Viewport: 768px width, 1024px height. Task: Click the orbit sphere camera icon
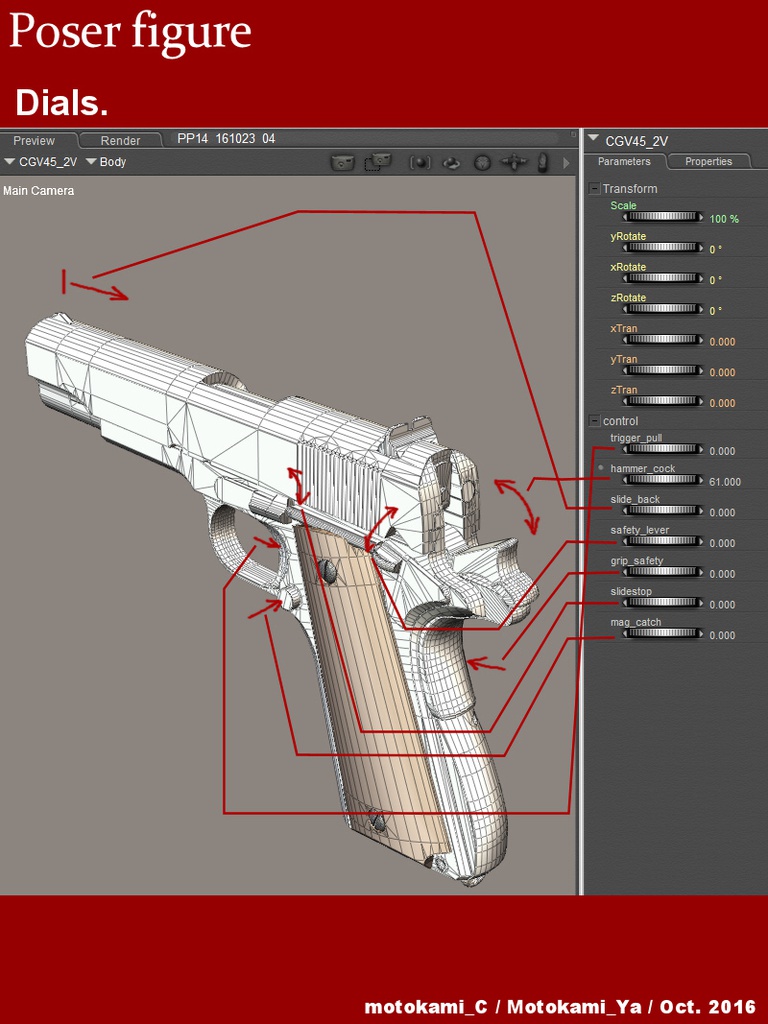coord(451,163)
